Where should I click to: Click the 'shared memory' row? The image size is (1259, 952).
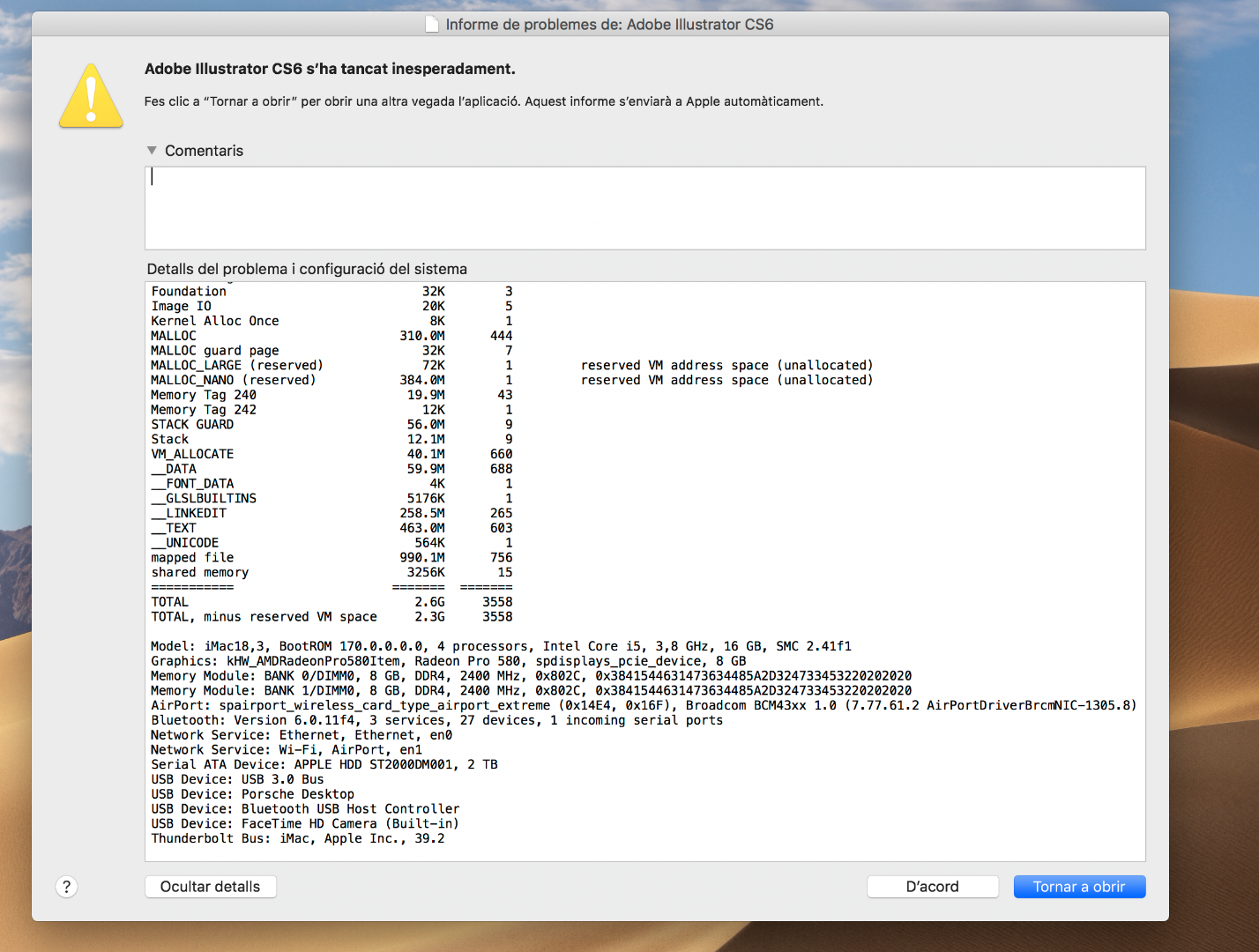point(332,573)
